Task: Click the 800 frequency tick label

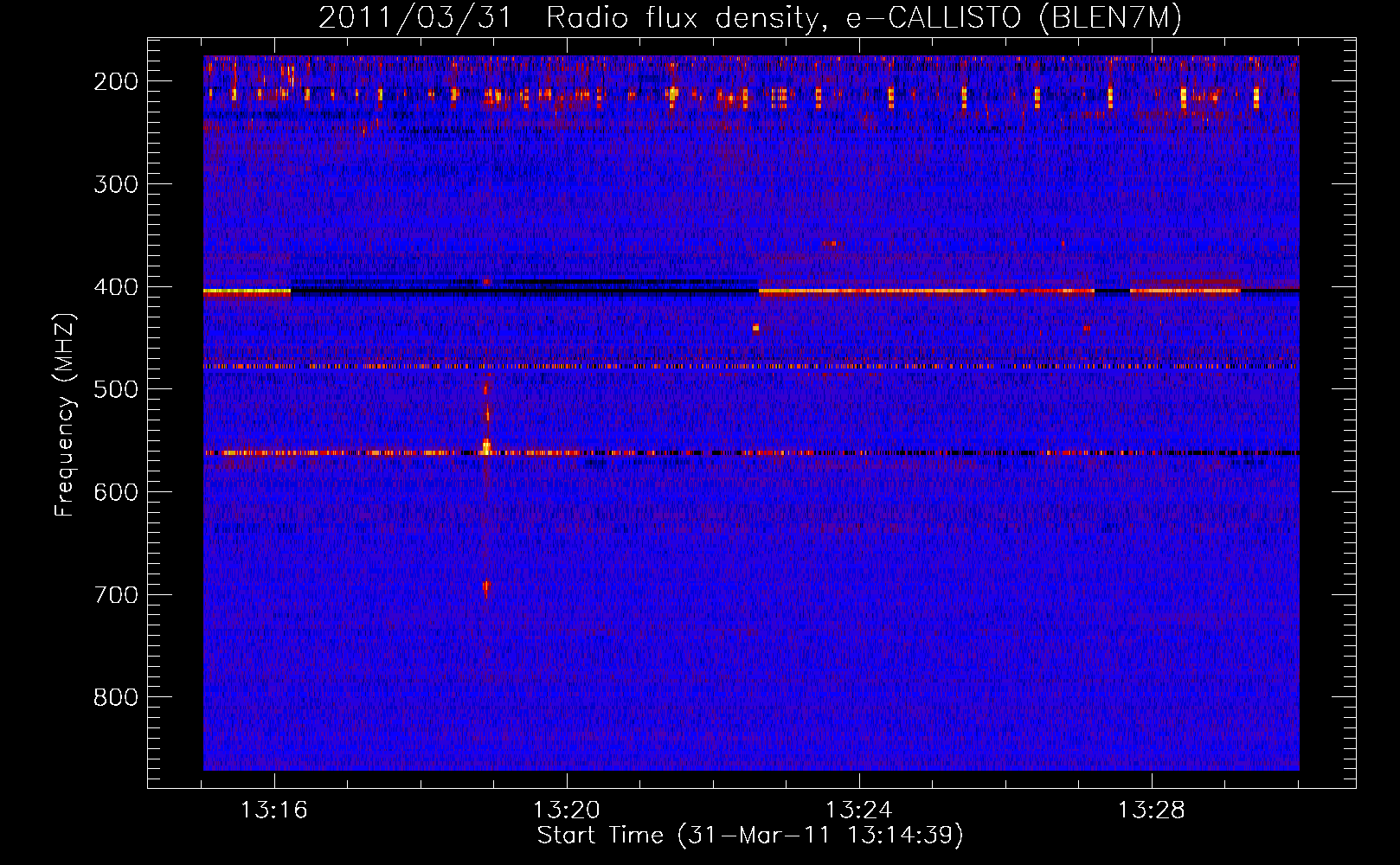Action: (116, 697)
